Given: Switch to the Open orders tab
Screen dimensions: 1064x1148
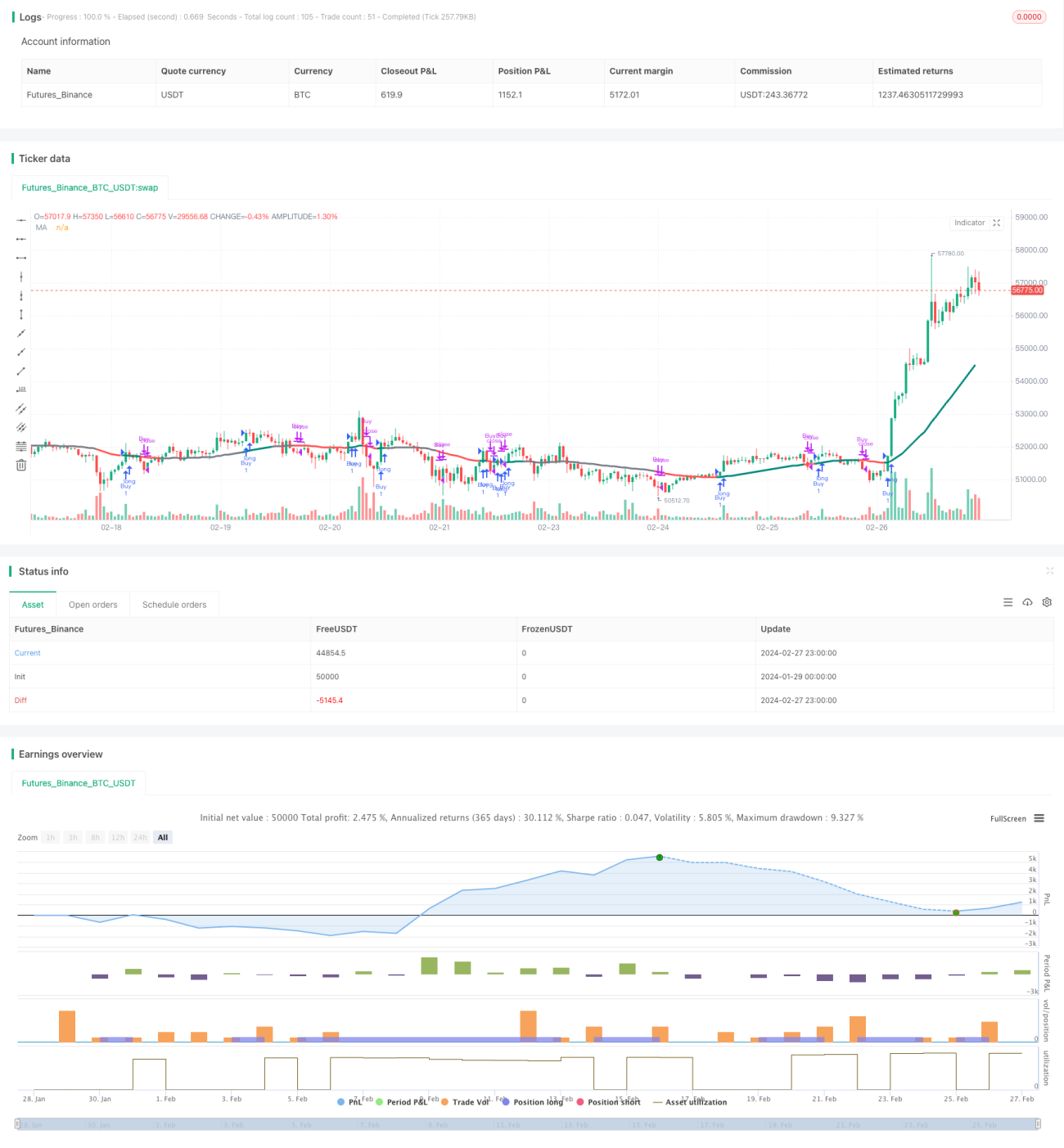Looking at the screenshot, I should tap(93, 605).
